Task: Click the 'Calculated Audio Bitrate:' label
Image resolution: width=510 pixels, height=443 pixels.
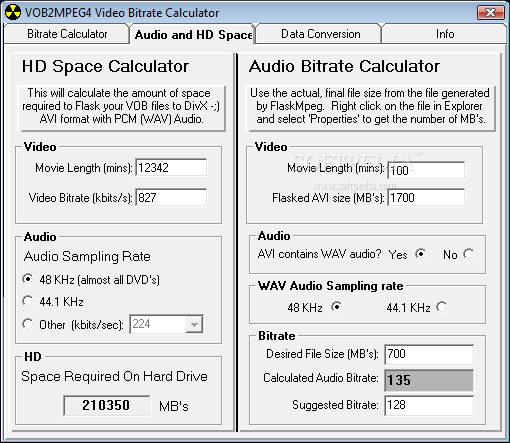Action: pyautogui.click(x=321, y=378)
